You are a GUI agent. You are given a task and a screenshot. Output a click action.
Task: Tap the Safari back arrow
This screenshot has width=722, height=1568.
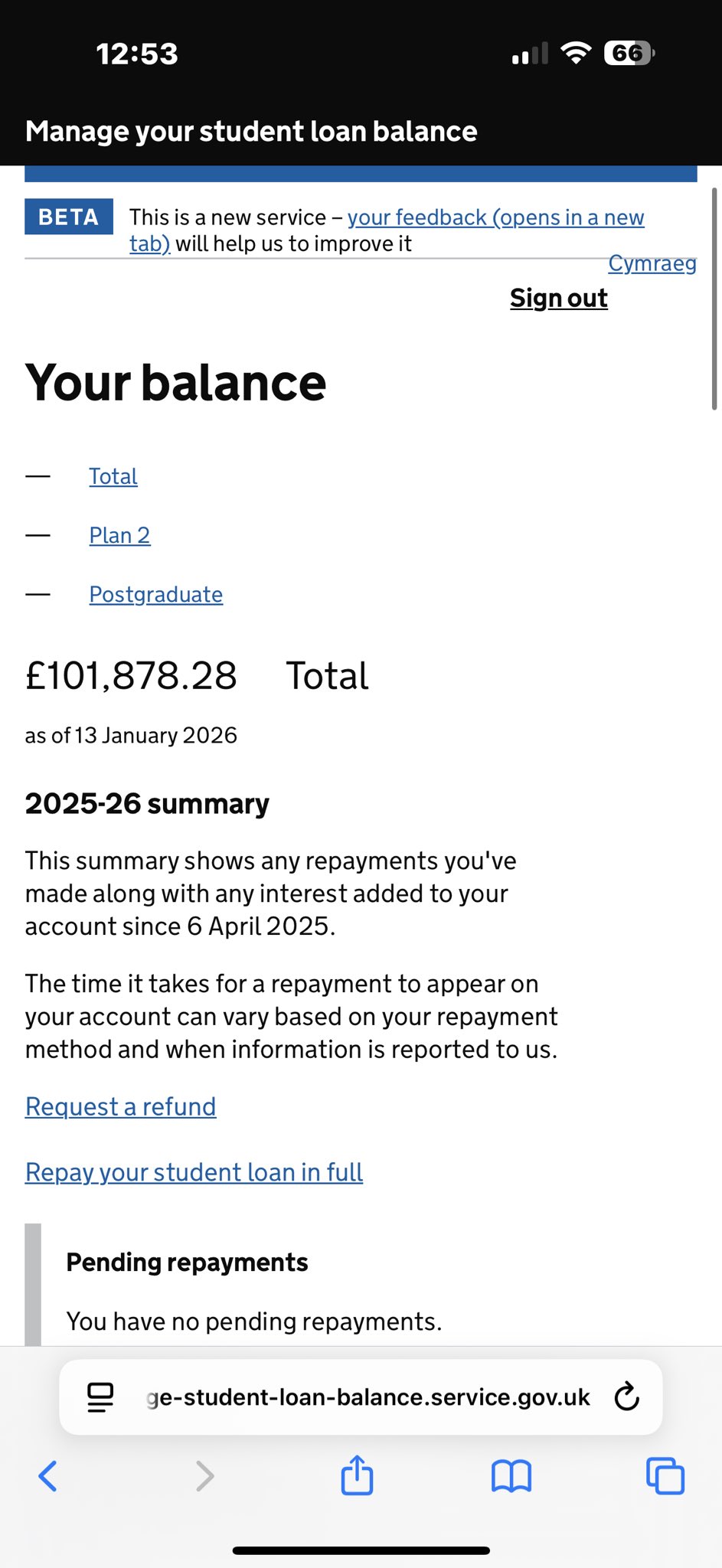pos(47,1475)
